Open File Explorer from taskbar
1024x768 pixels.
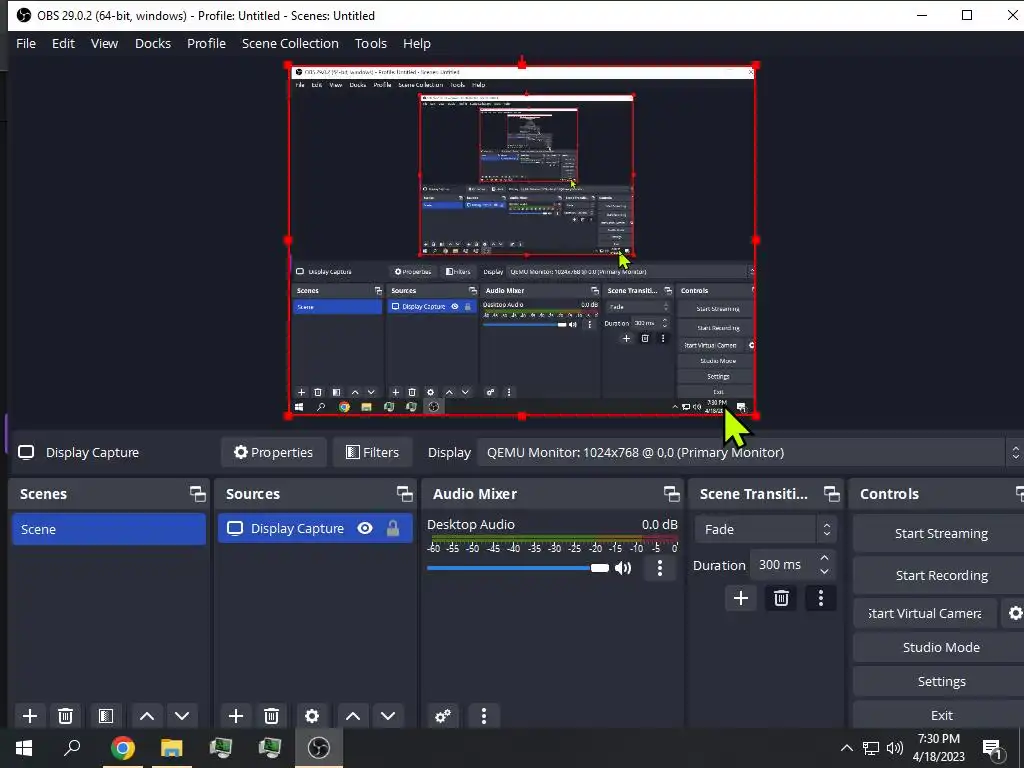click(172, 748)
